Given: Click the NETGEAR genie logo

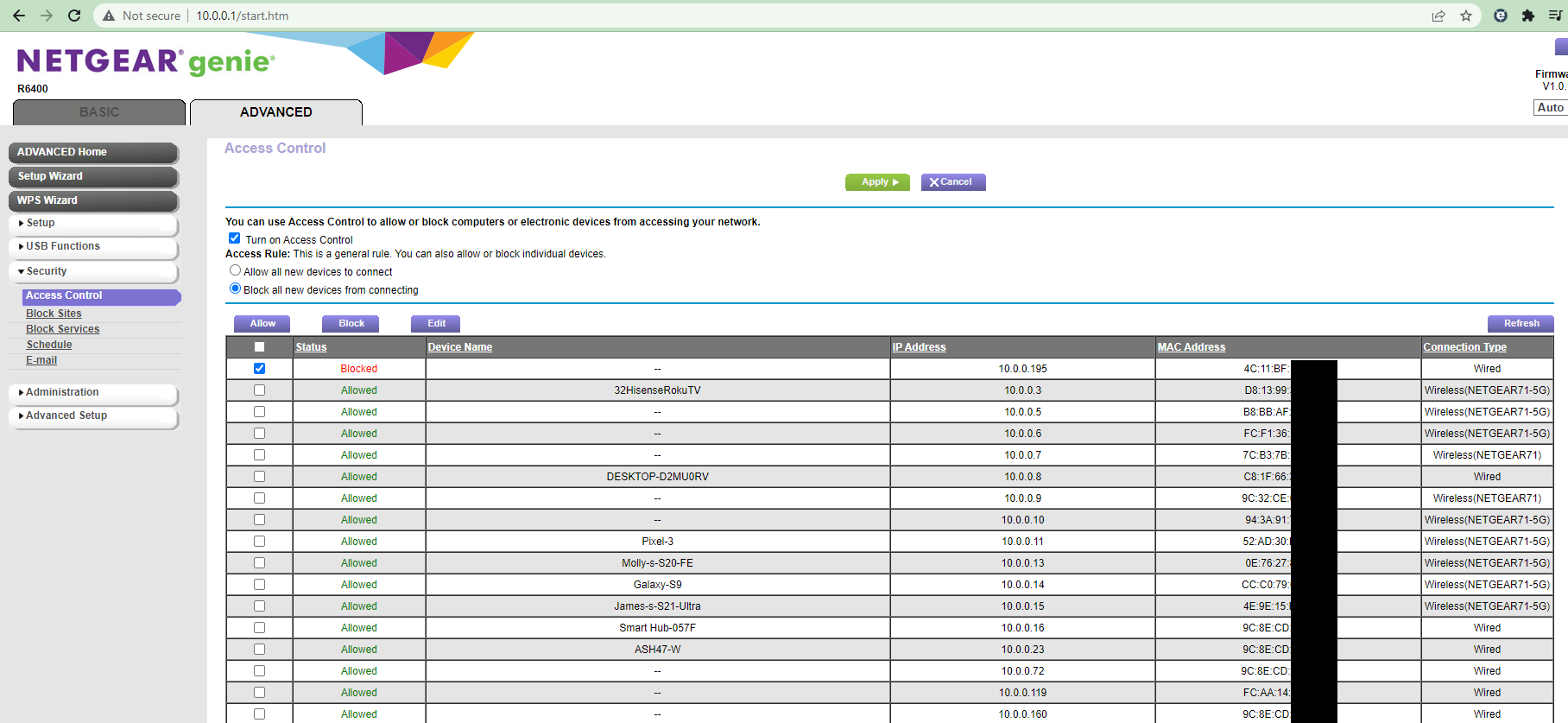Looking at the screenshot, I should (146, 61).
